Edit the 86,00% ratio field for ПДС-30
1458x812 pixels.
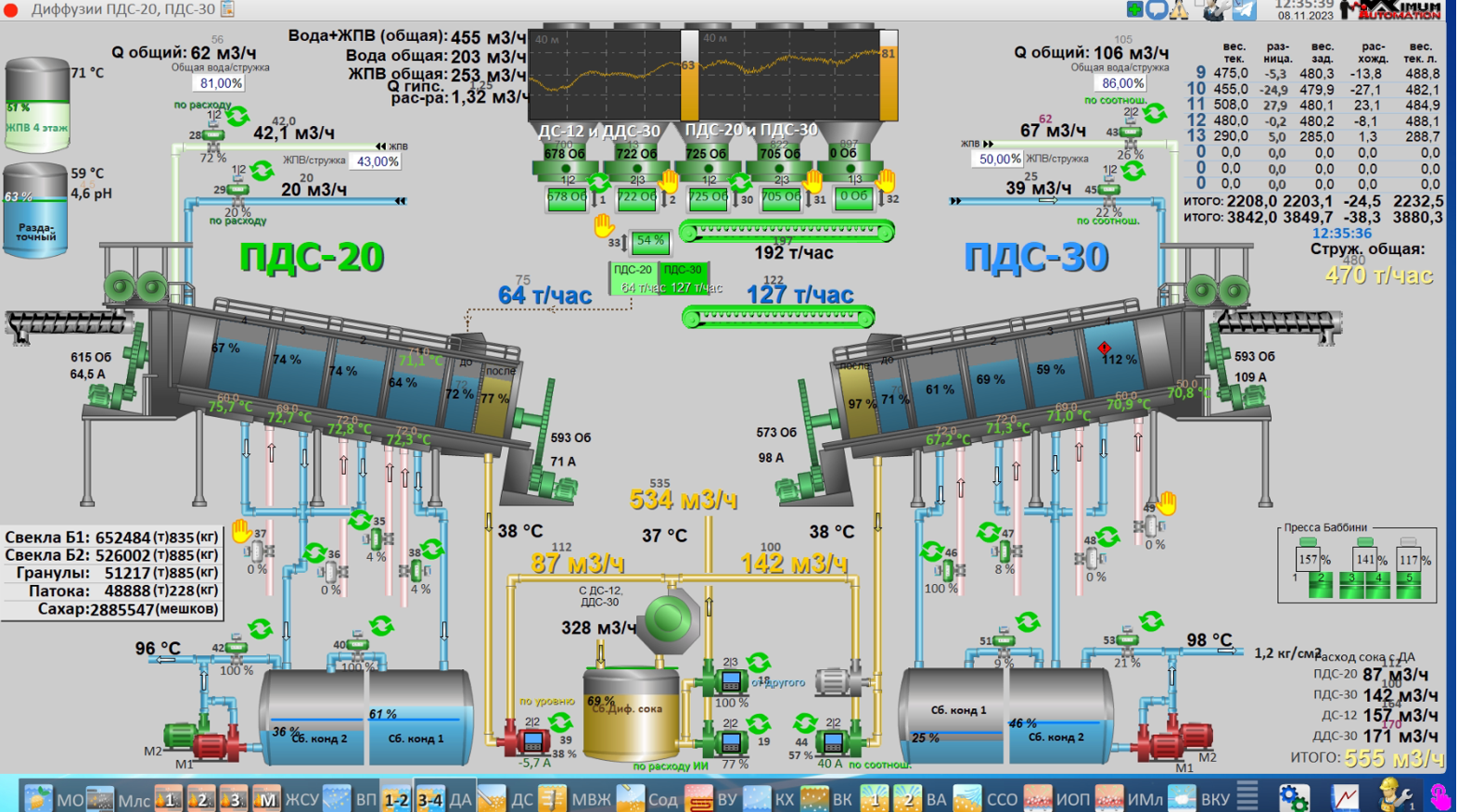click(x=1121, y=83)
